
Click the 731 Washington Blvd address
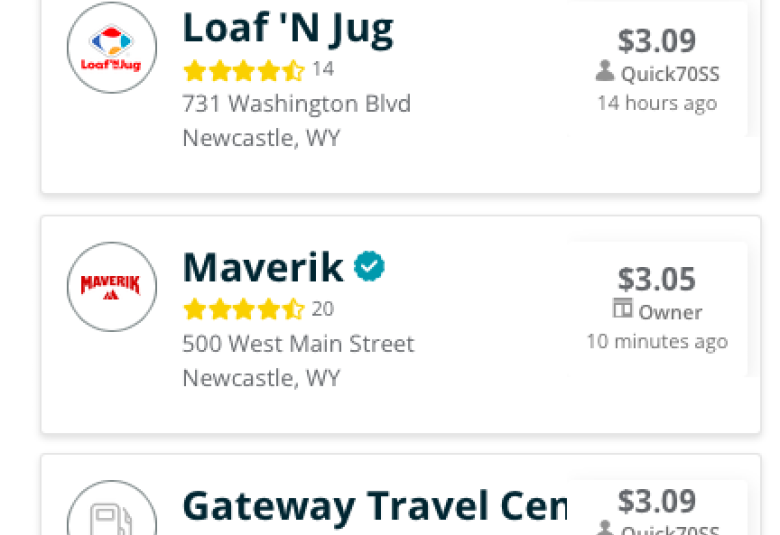296,104
